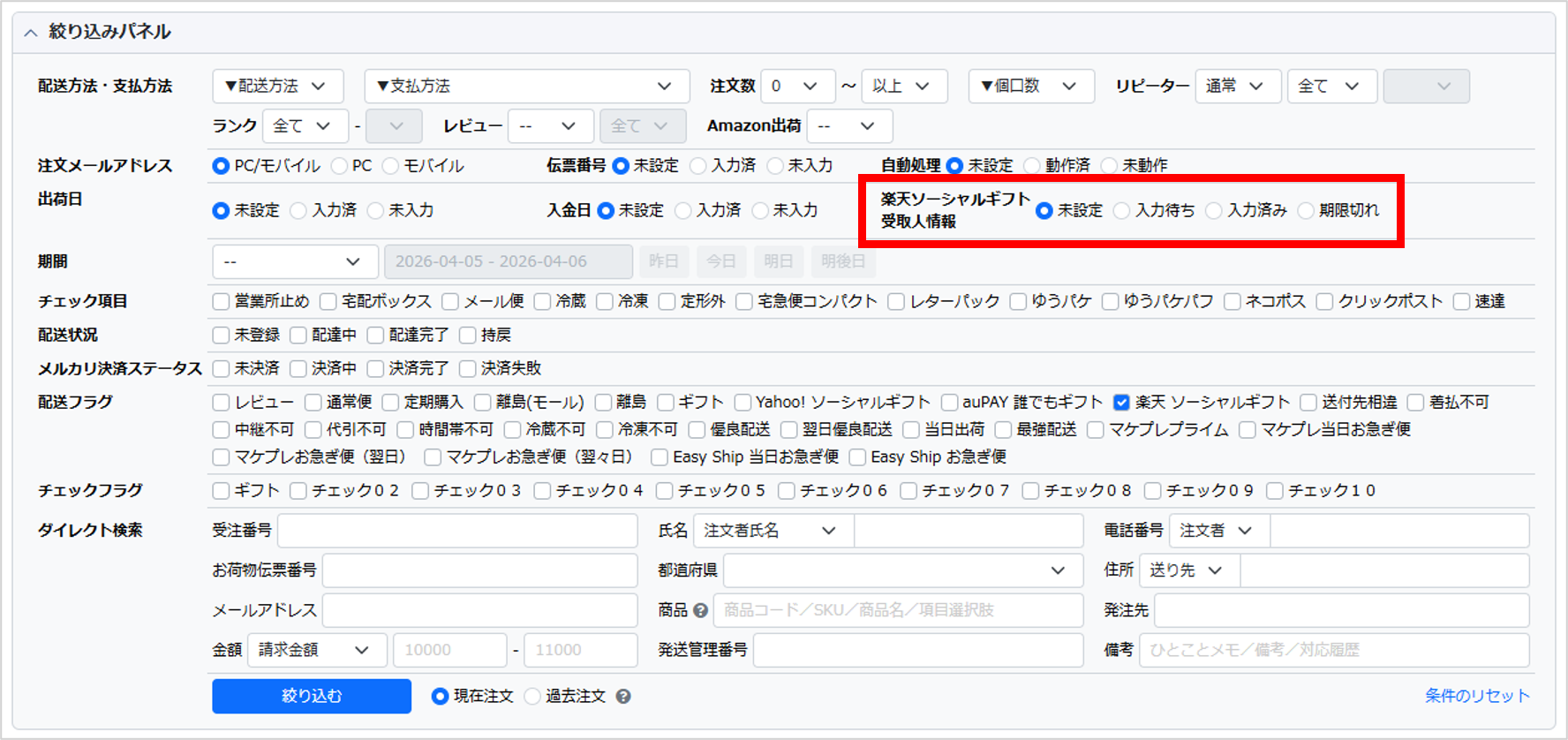Click the 受注番号 input field

(457, 531)
